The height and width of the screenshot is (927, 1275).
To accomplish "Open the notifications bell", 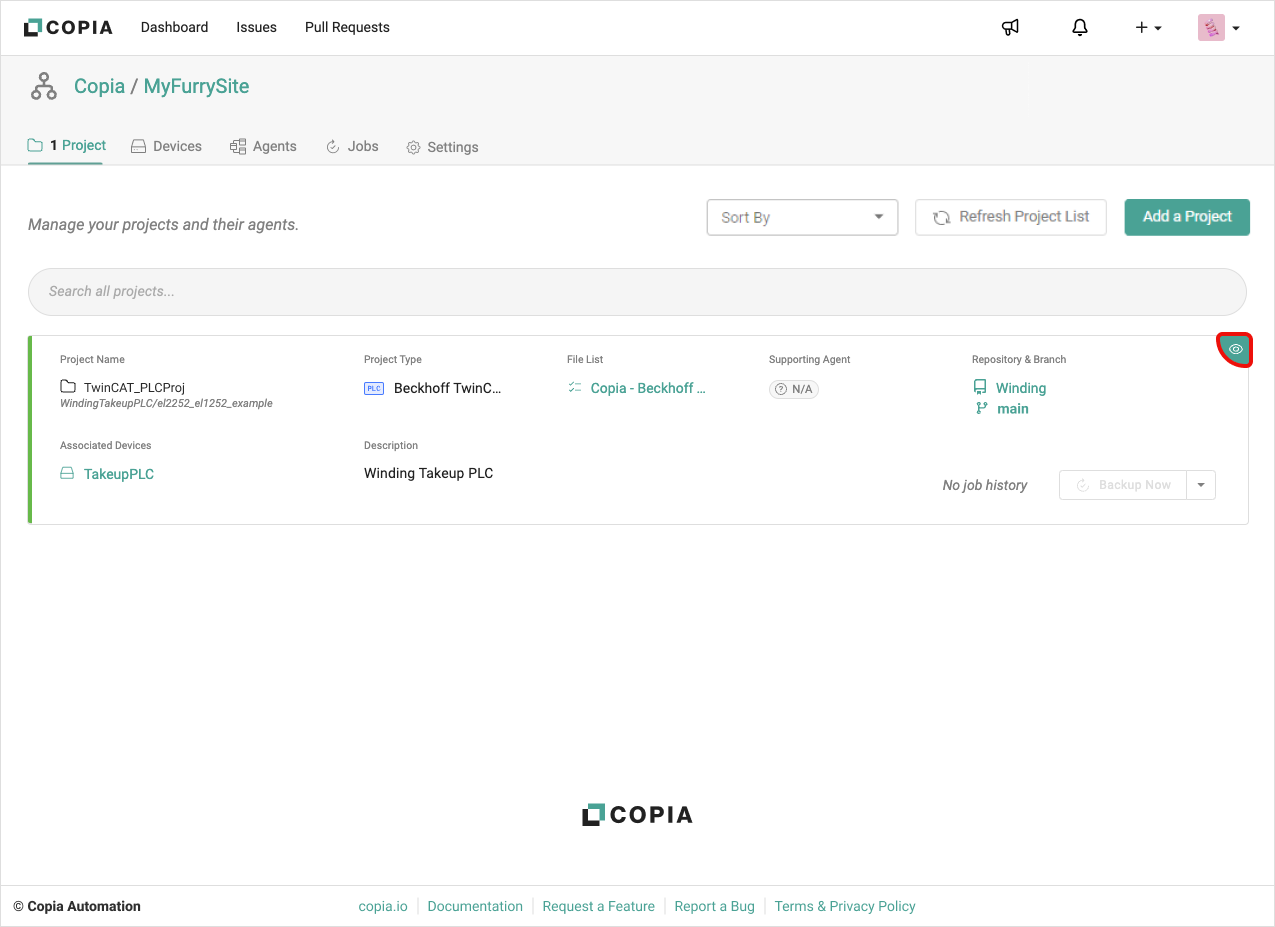I will coord(1079,28).
